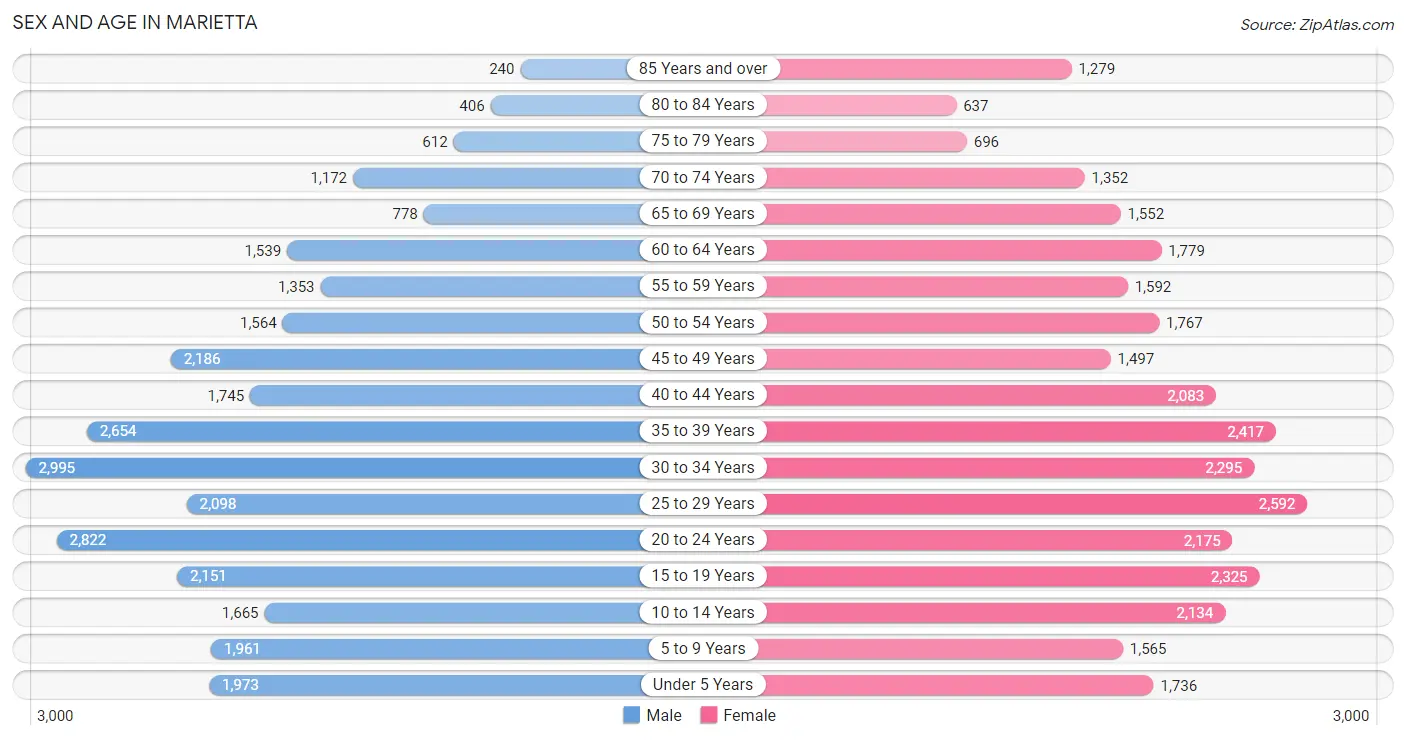Image resolution: width=1406 pixels, height=740 pixels.
Task: Click the Under 5 Years category label
Action: tap(703, 685)
